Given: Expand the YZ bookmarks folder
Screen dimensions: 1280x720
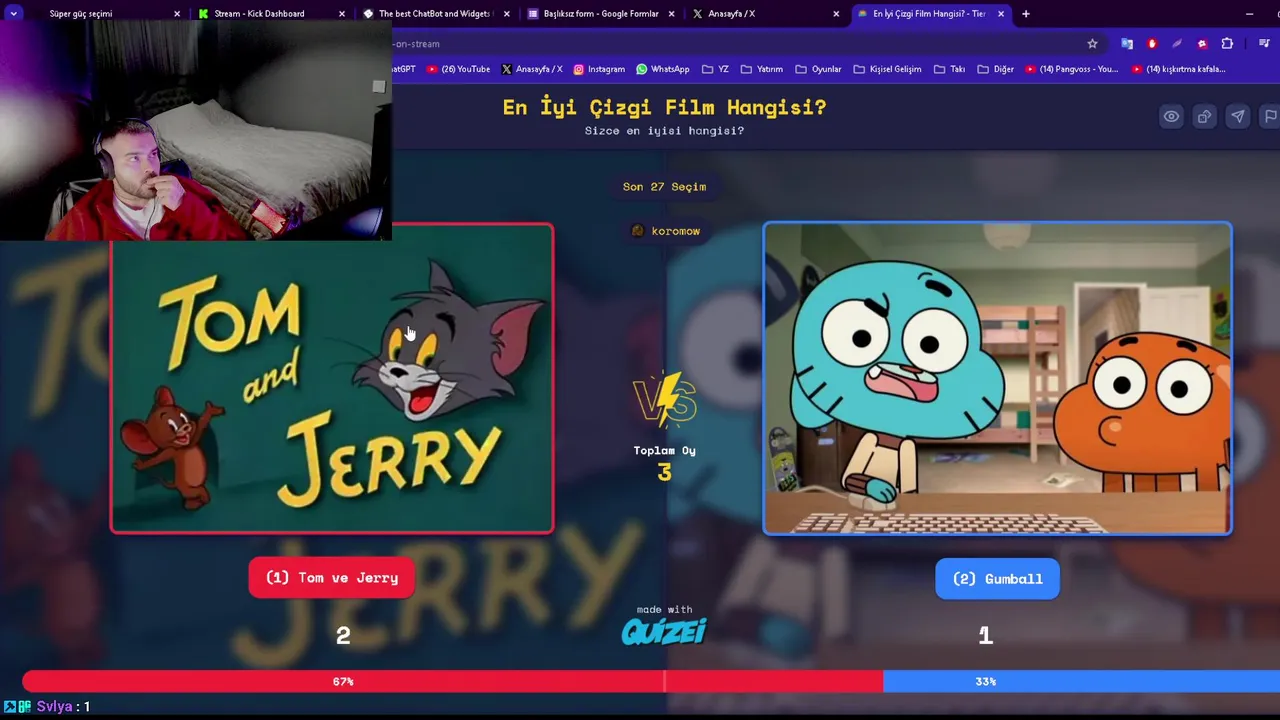Looking at the screenshot, I should point(715,69).
